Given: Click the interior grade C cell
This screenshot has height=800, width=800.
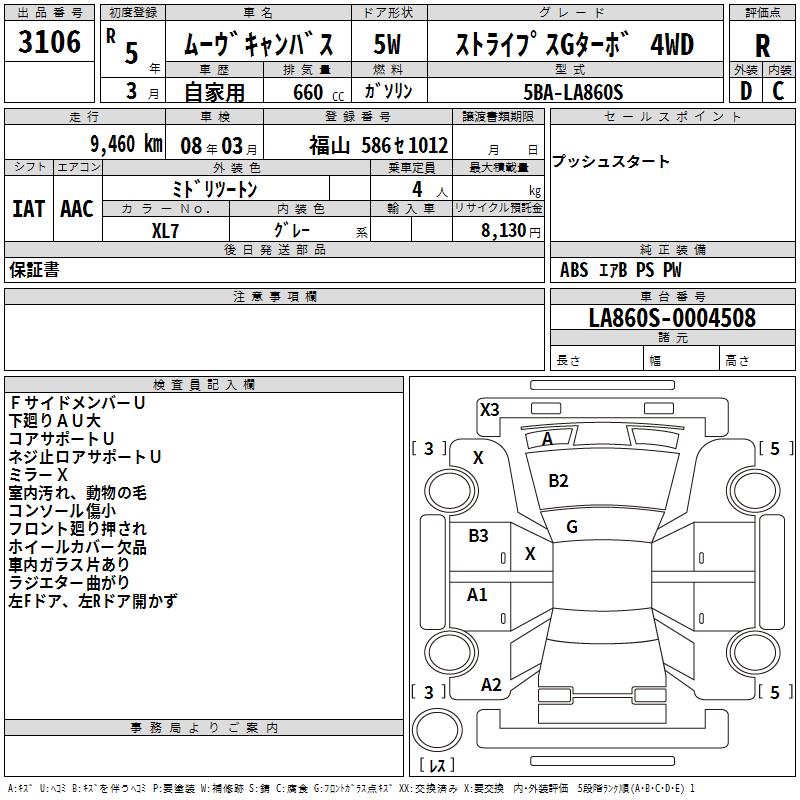Looking at the screenshot, I should 779,91.
